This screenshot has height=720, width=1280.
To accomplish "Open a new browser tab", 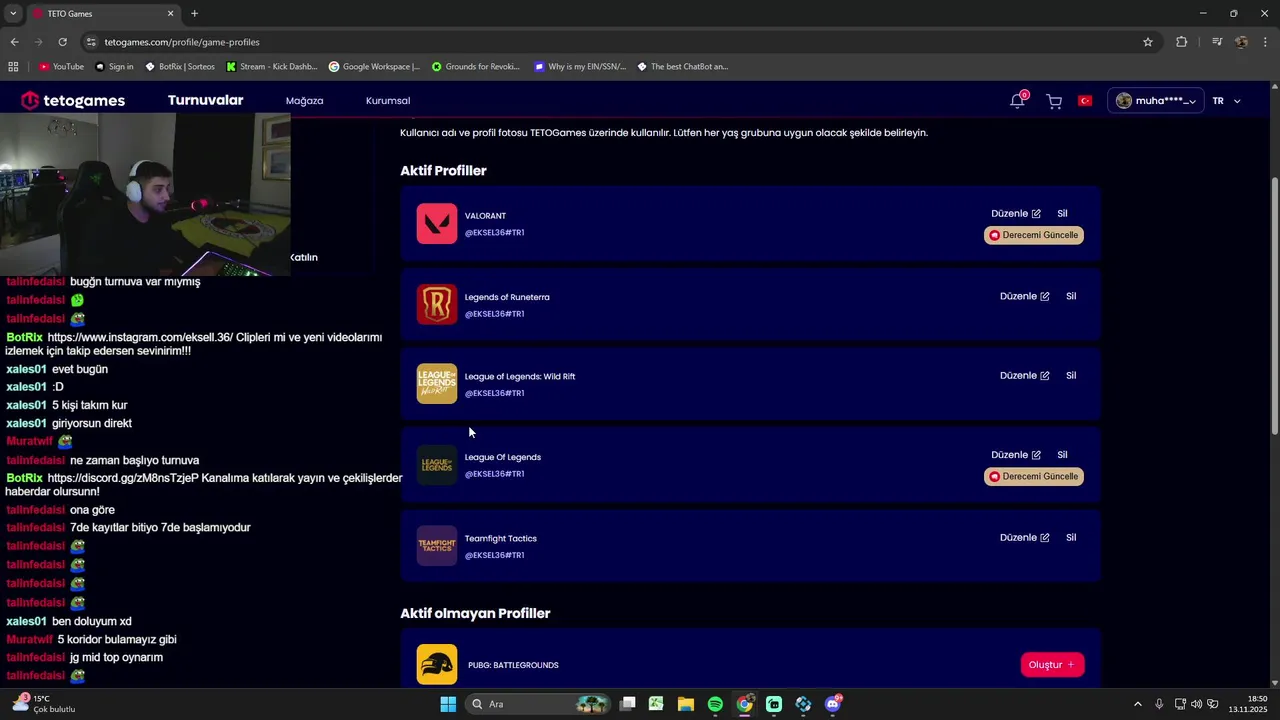I will (194, 14).
